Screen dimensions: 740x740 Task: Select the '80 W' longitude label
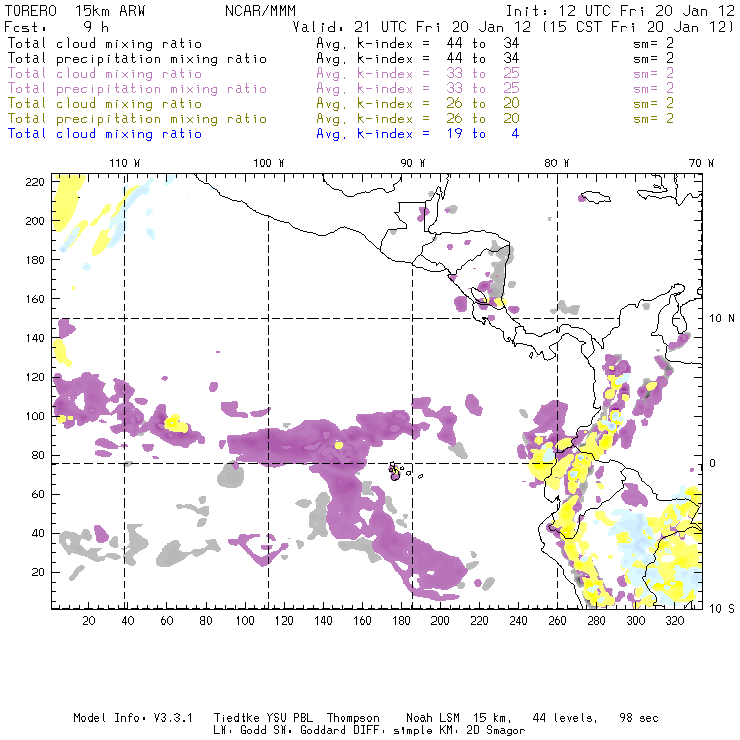557,163
